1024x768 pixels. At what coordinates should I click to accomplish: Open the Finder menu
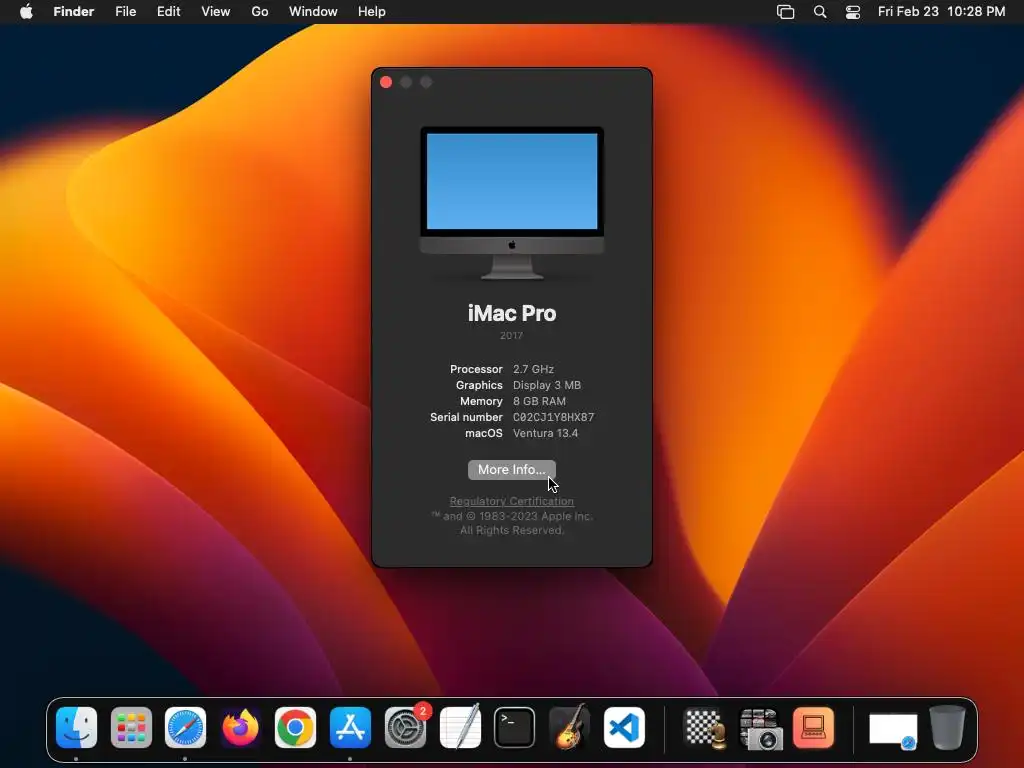click(74, 12)
